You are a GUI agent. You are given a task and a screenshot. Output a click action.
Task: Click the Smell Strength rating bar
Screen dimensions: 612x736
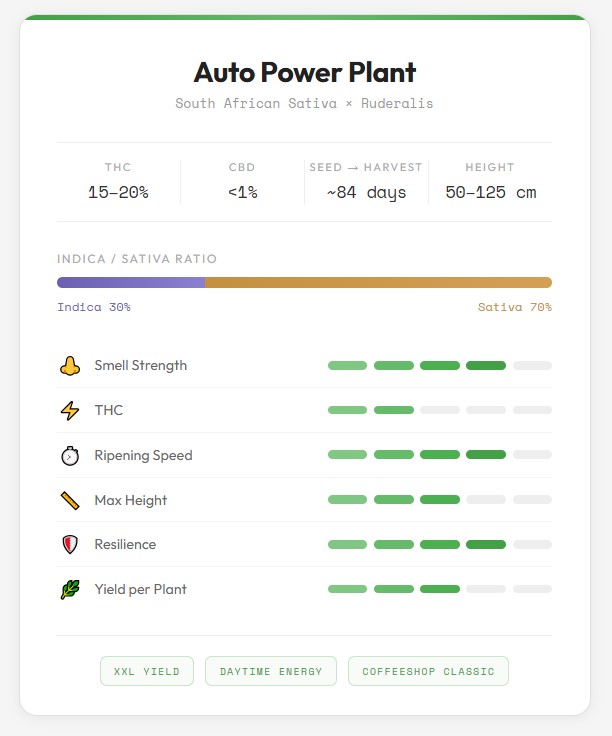click(x=439, y=366)
